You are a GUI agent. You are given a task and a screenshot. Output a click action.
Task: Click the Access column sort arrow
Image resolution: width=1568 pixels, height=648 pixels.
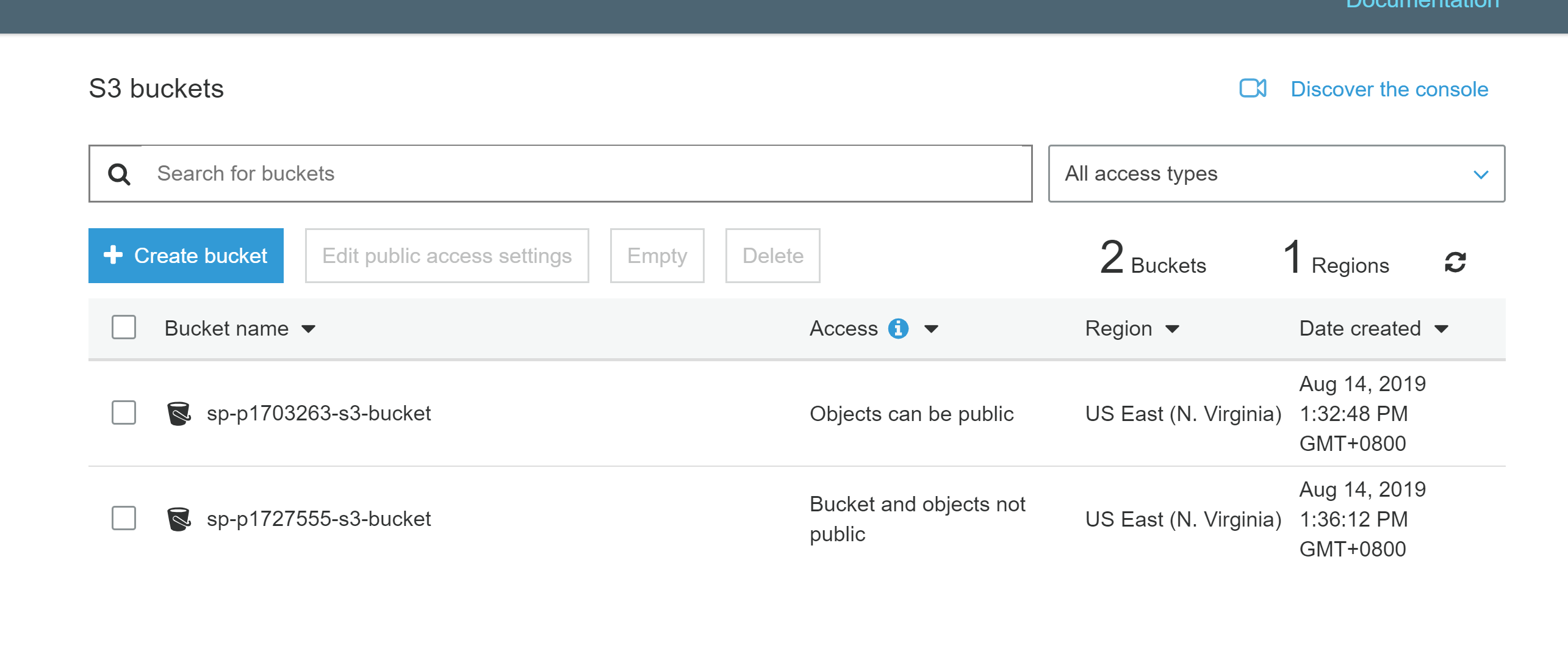pos(931,329)
